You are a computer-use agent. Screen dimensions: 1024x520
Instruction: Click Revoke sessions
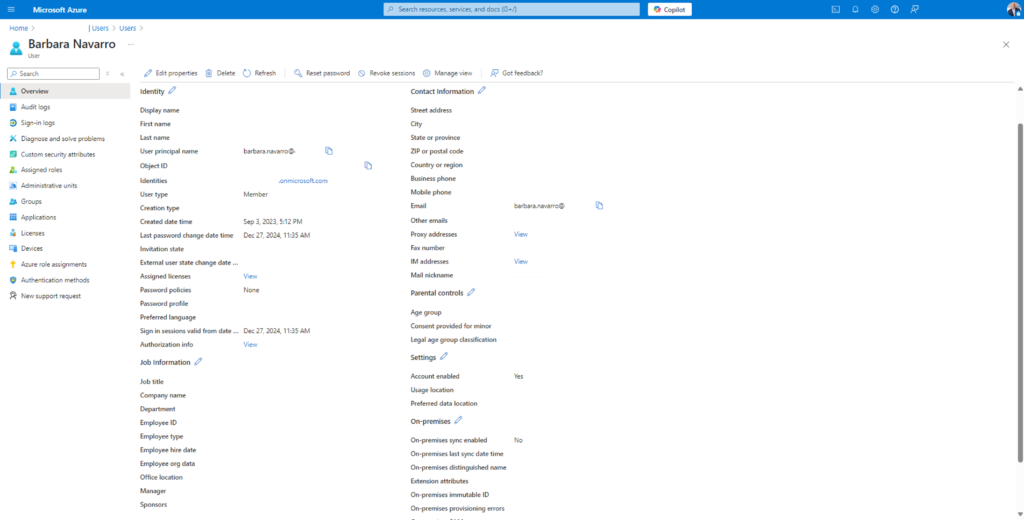(x=386, y=73)
